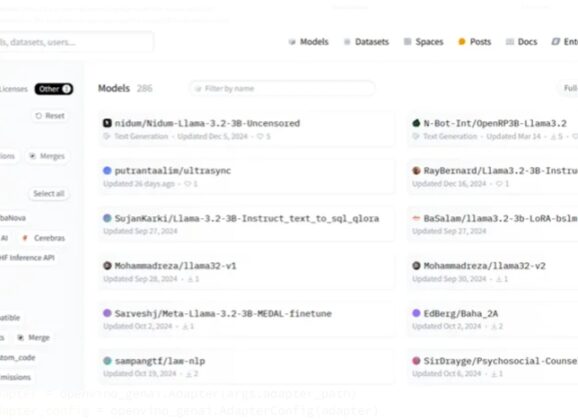Click the Mohammadreza llama32-v1 avatar icon
The image size is (578, 420).
pyautogui.click(x=107, y=265)
